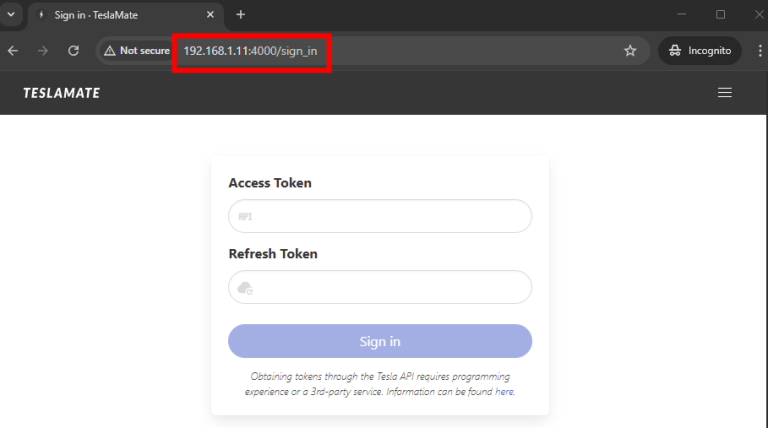Maximize the browser window

(720, 15)
